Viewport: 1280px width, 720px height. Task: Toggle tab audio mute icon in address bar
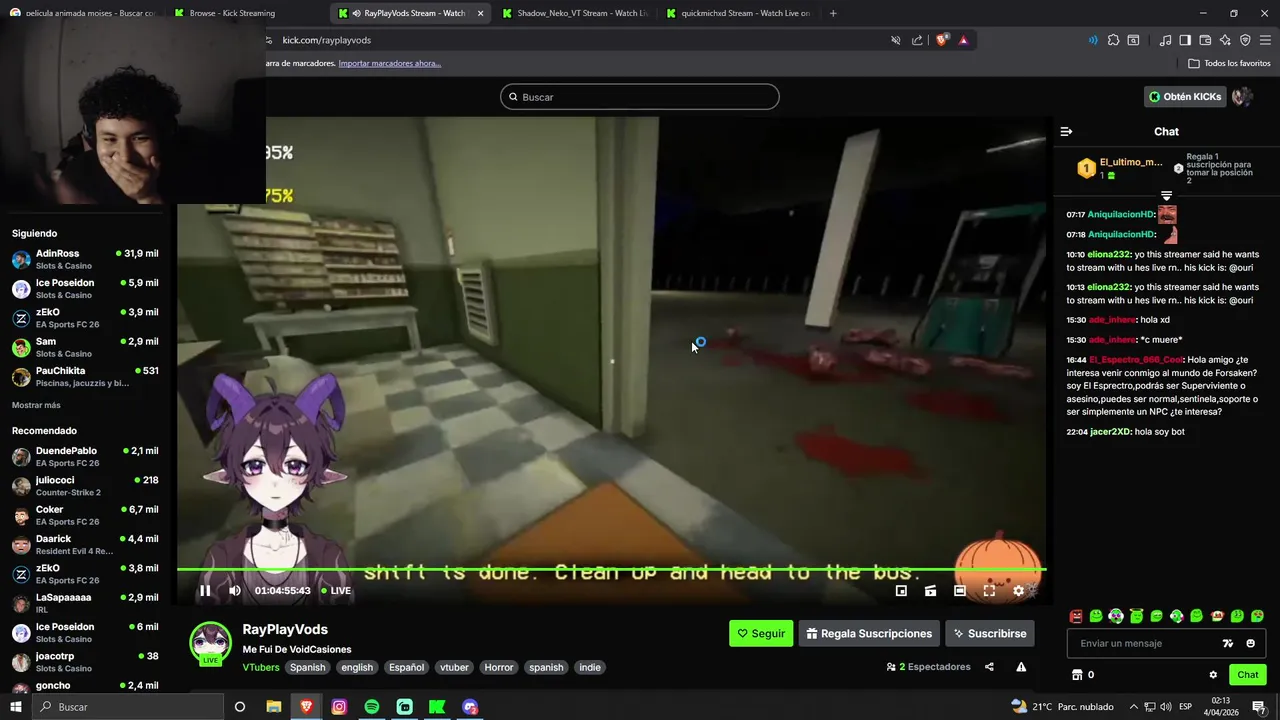coord(896,40)
